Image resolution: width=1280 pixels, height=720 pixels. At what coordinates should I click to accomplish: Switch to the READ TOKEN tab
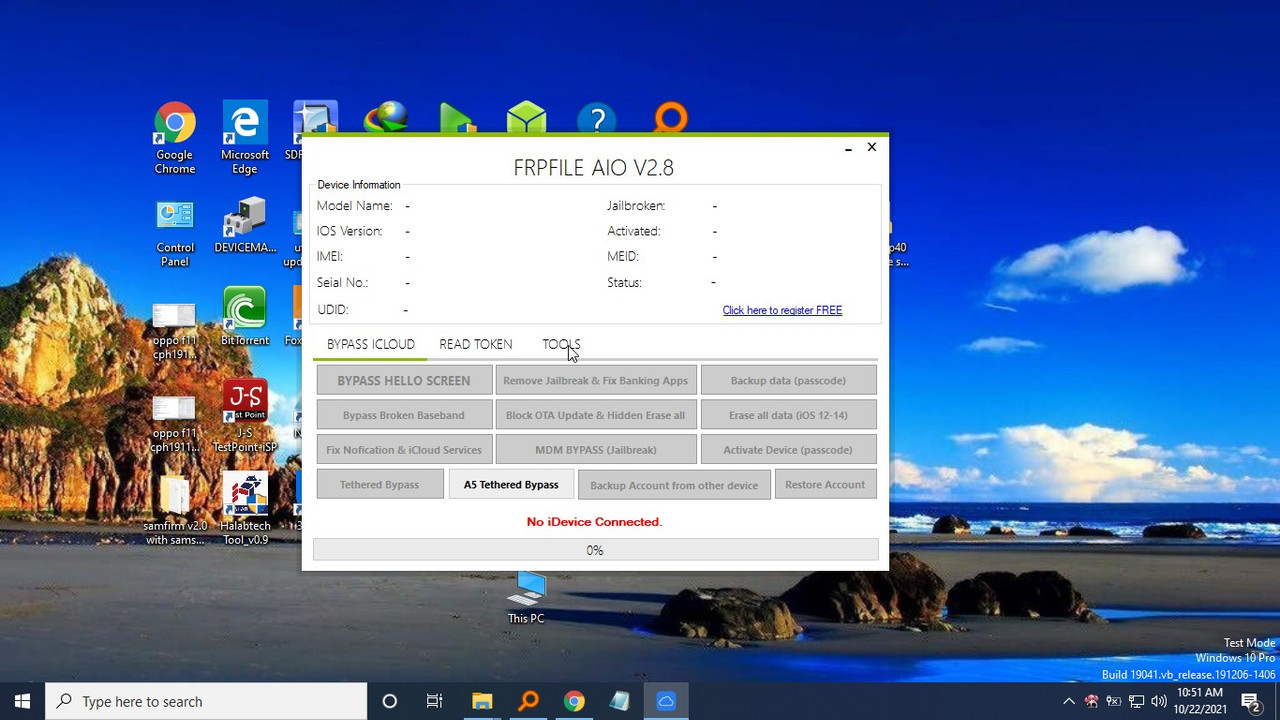475,344
